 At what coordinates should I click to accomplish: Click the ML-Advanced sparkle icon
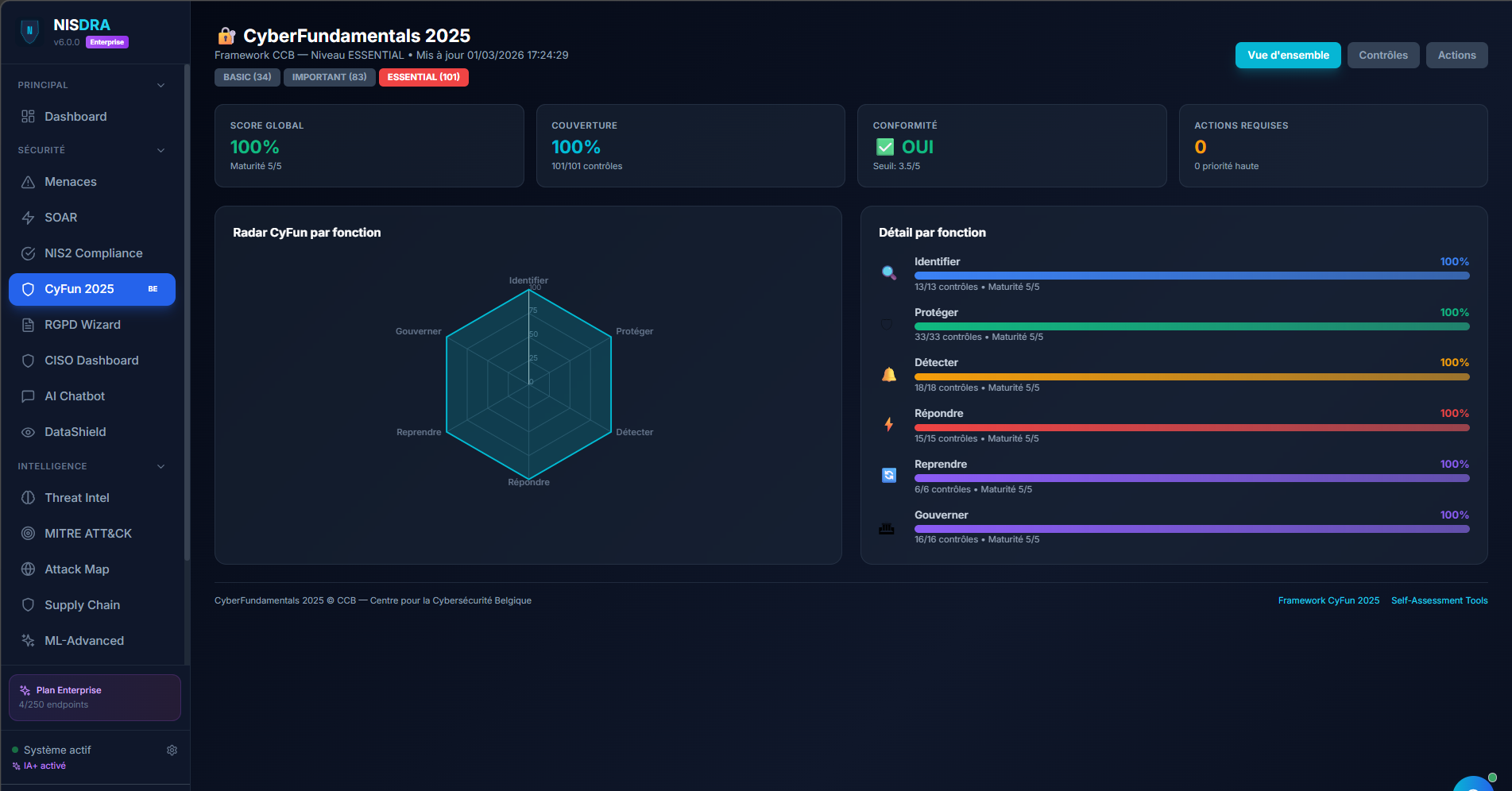point(28,641)
